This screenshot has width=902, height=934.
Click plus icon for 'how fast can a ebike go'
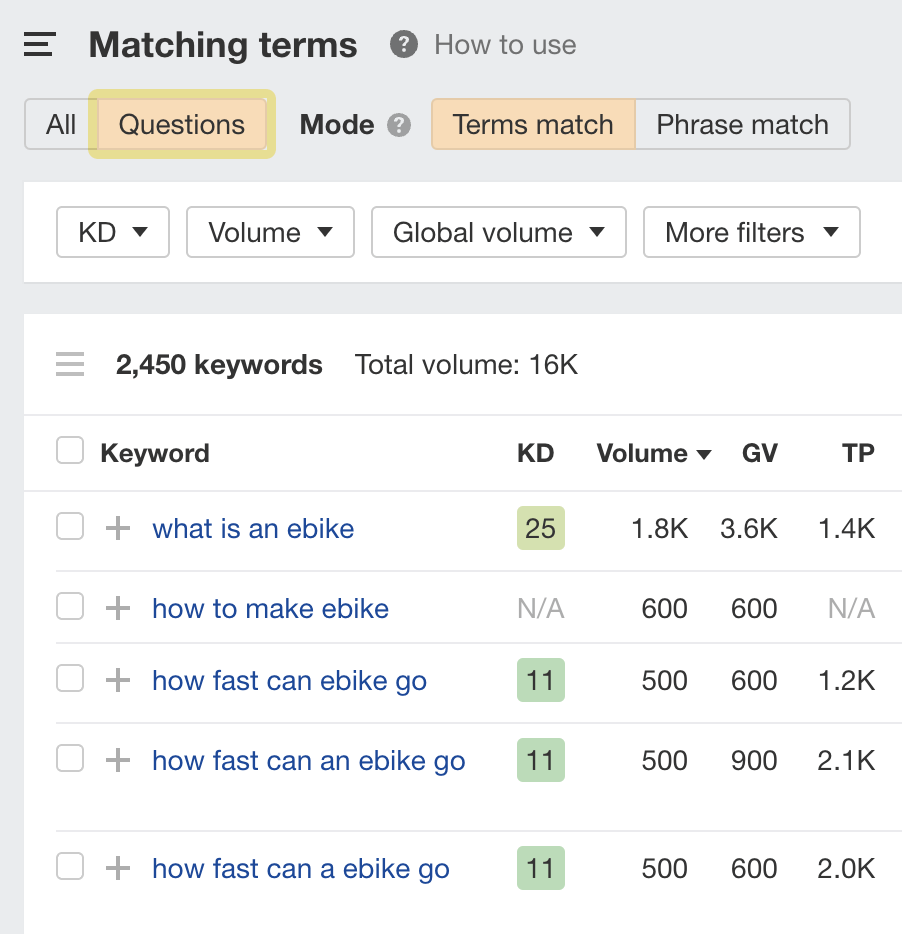(117, 868)
